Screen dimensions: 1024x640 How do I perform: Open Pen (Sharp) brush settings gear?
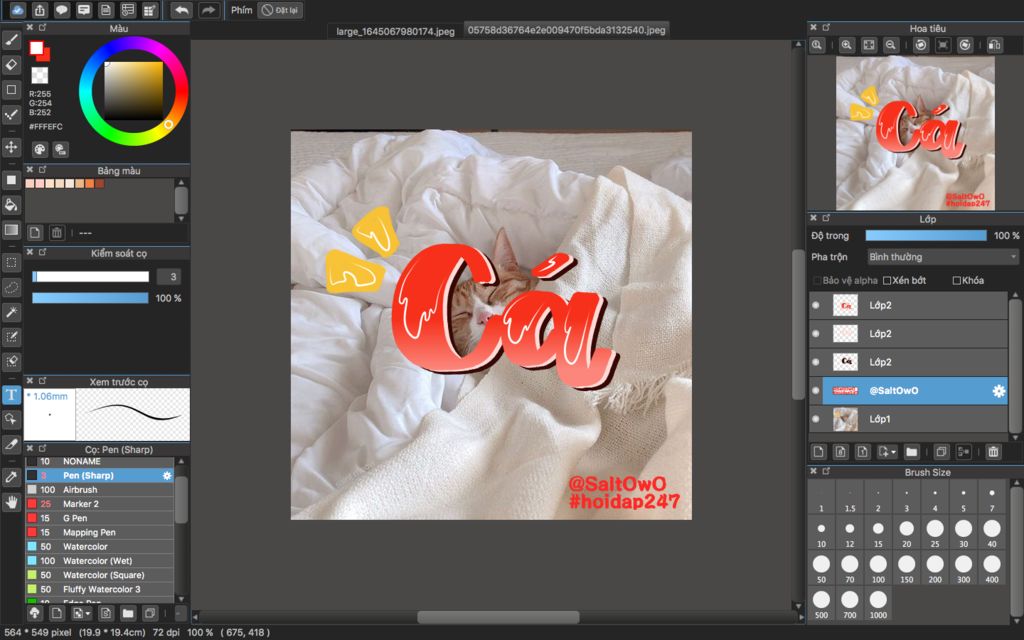tap(167, 475)
